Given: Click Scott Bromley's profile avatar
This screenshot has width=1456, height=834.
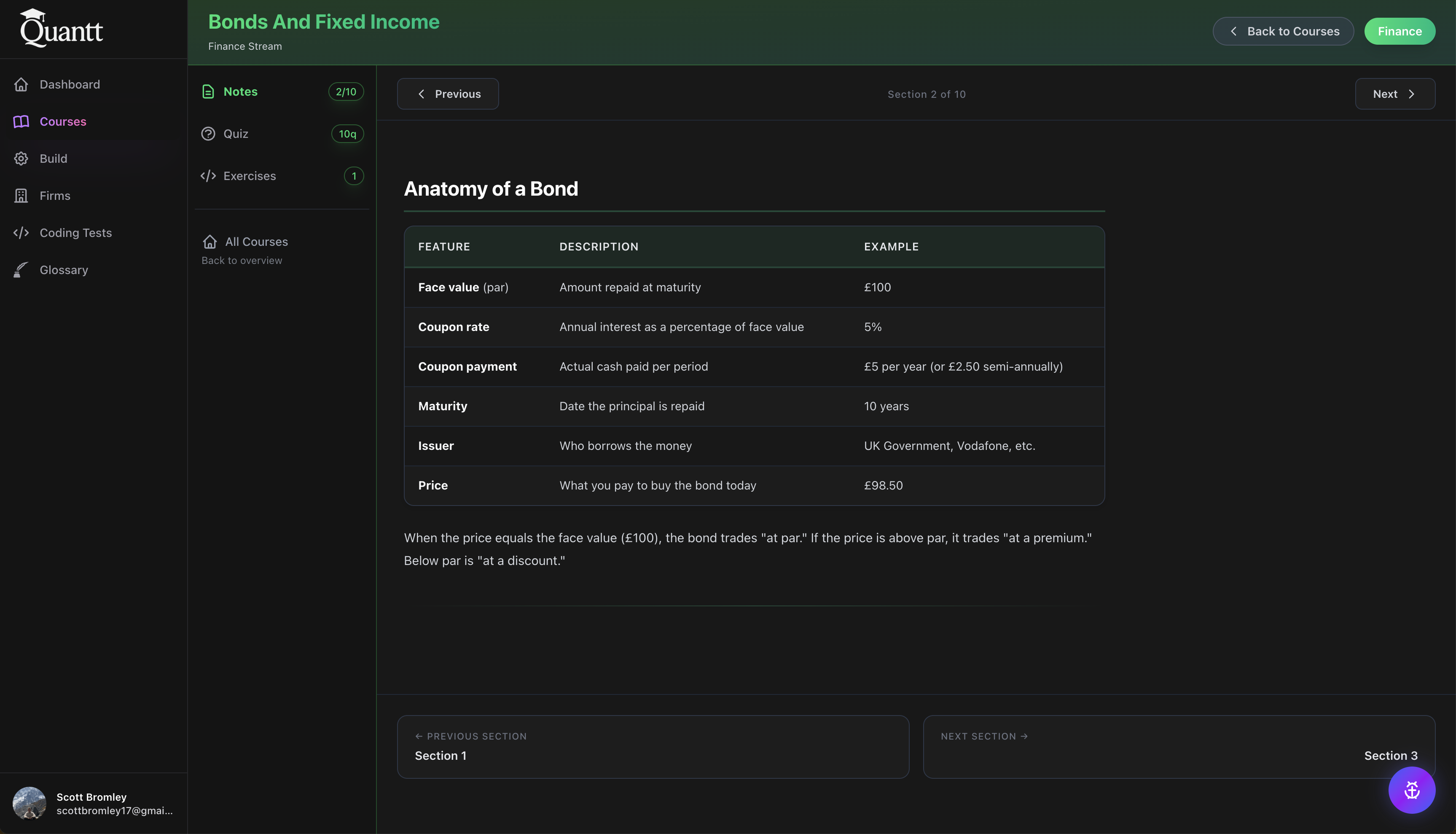Looking at the screenshot, I should click(x=29, y=803).
